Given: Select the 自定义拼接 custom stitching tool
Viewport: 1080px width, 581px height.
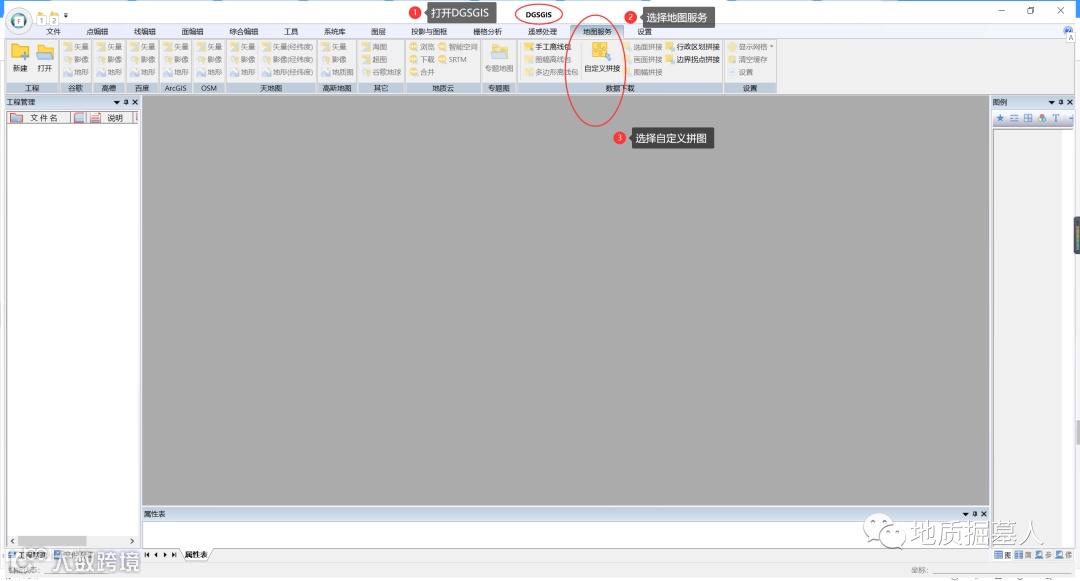Looking at the screenshot, I should click(x=601, y=56).
